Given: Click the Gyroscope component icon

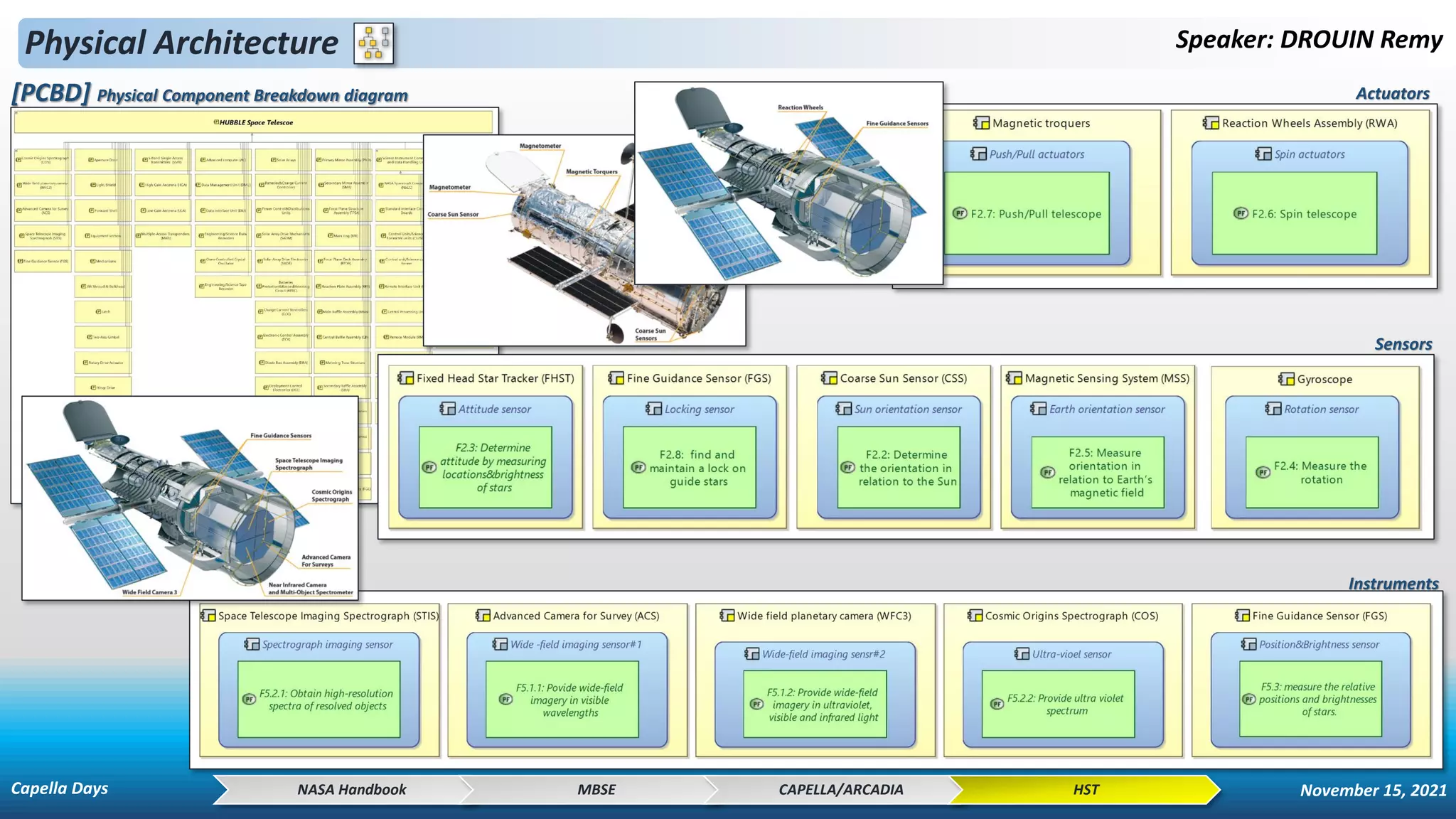Looking at the screenshot, I should [x=1286, y=379].
